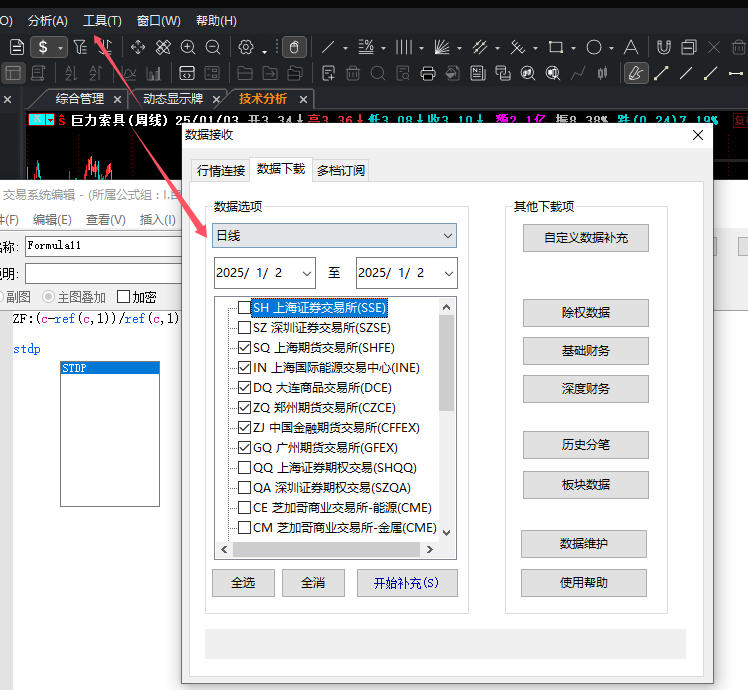Check the SH 上海证券交易所(SSE) checkbox
This screenshot has width=748, height=690.
tap(244, 308)
